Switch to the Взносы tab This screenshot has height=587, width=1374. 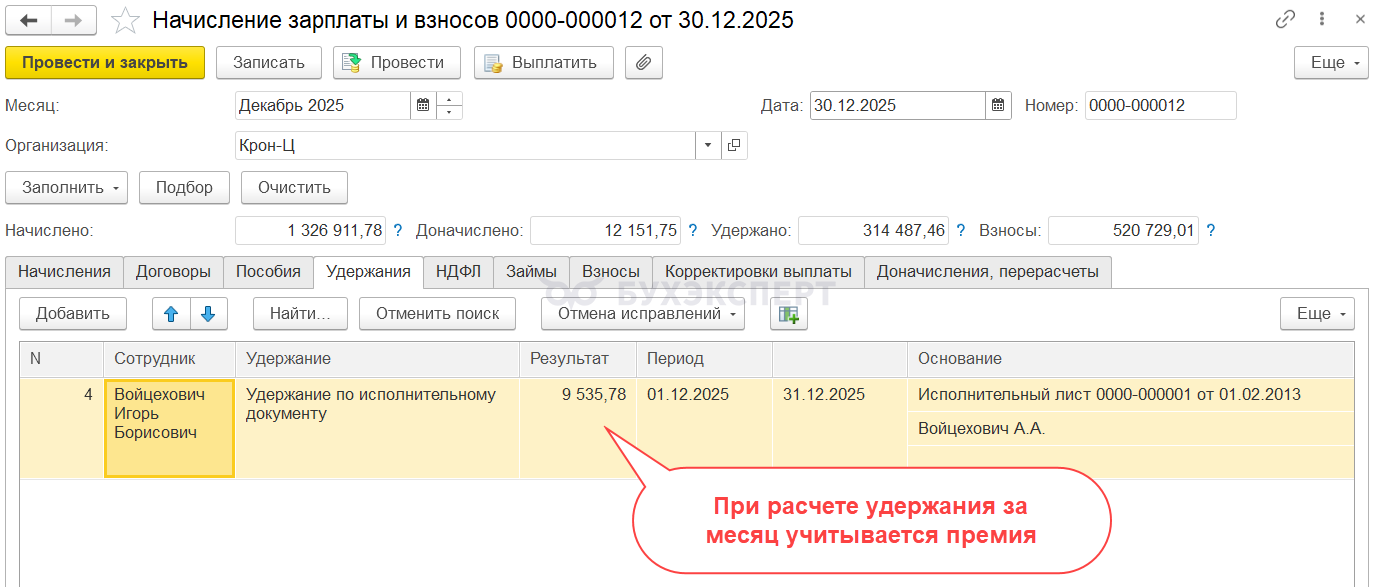click(x=611, y=271)
